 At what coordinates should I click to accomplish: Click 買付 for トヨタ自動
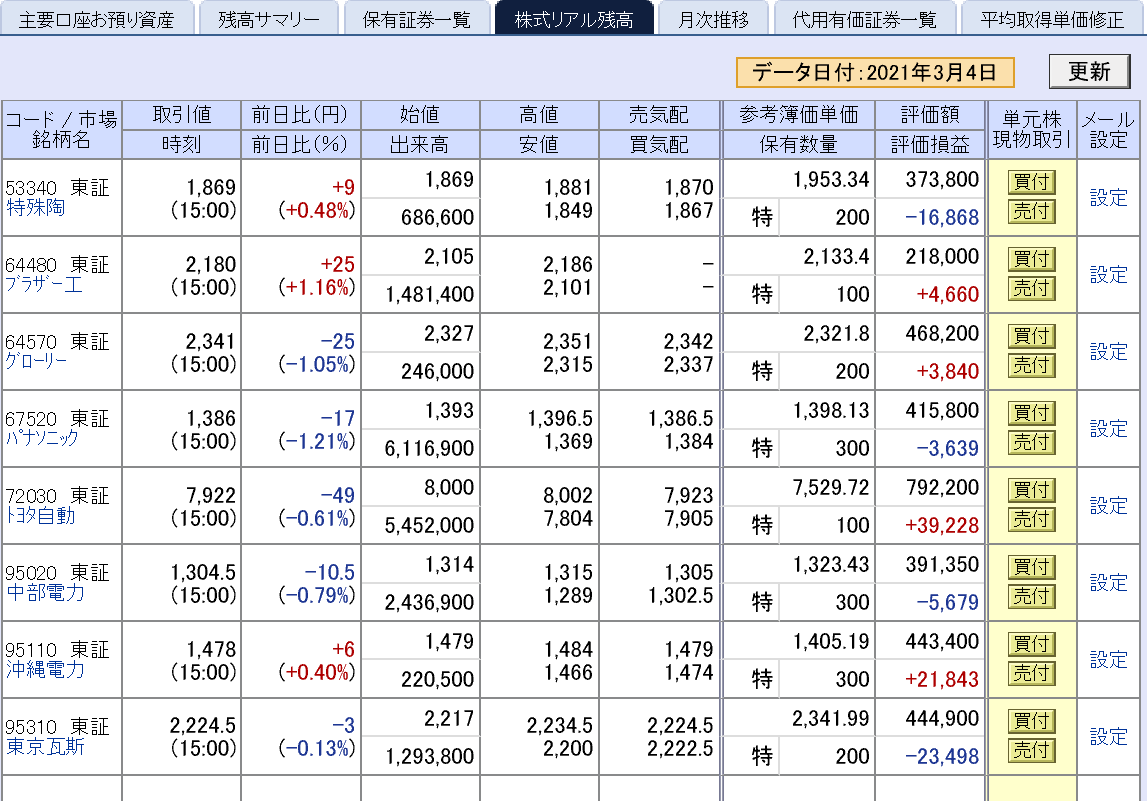tap(1031, 489)
